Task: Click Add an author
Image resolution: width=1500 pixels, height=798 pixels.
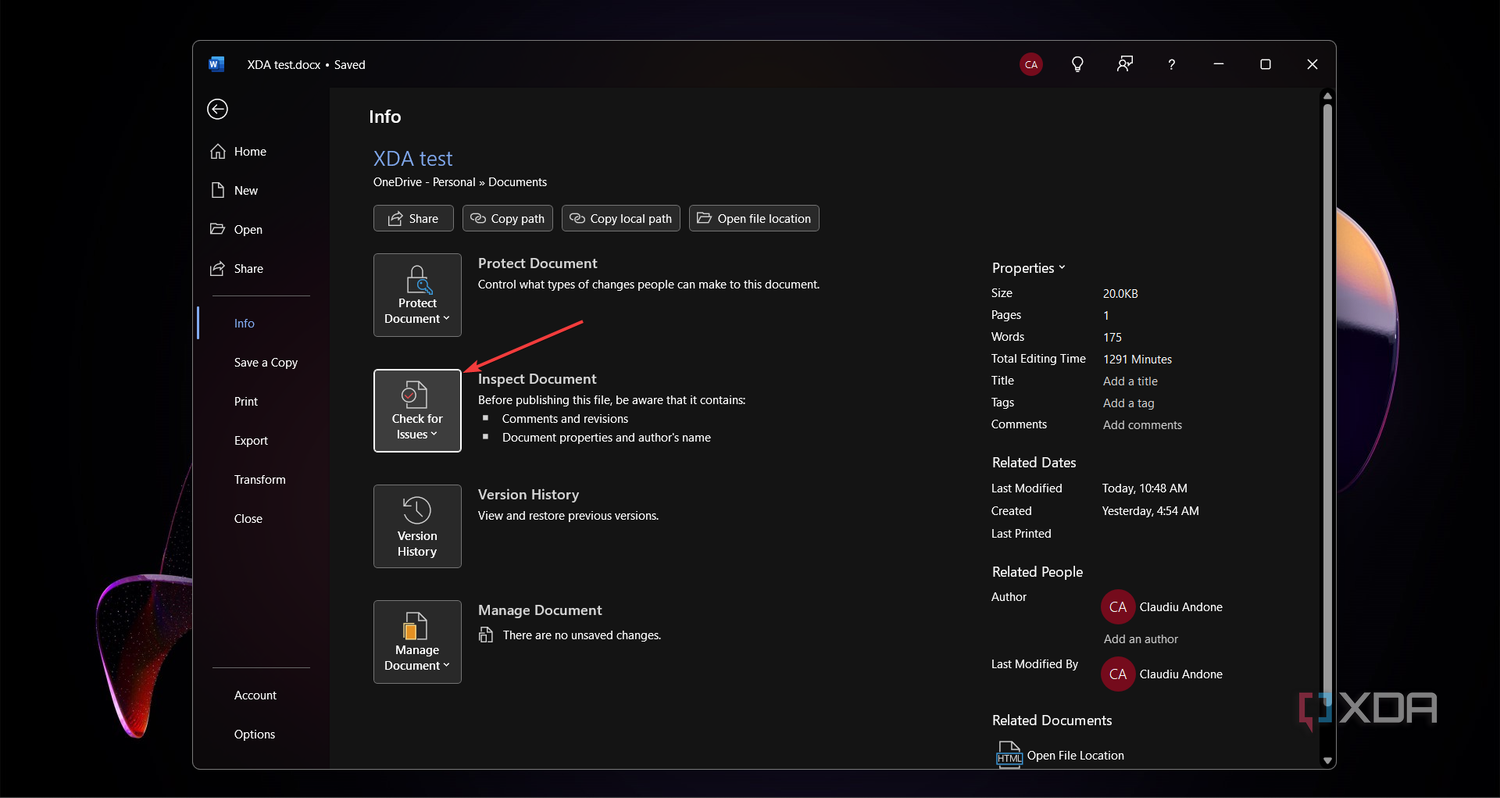Action: tap(1141, 639)
